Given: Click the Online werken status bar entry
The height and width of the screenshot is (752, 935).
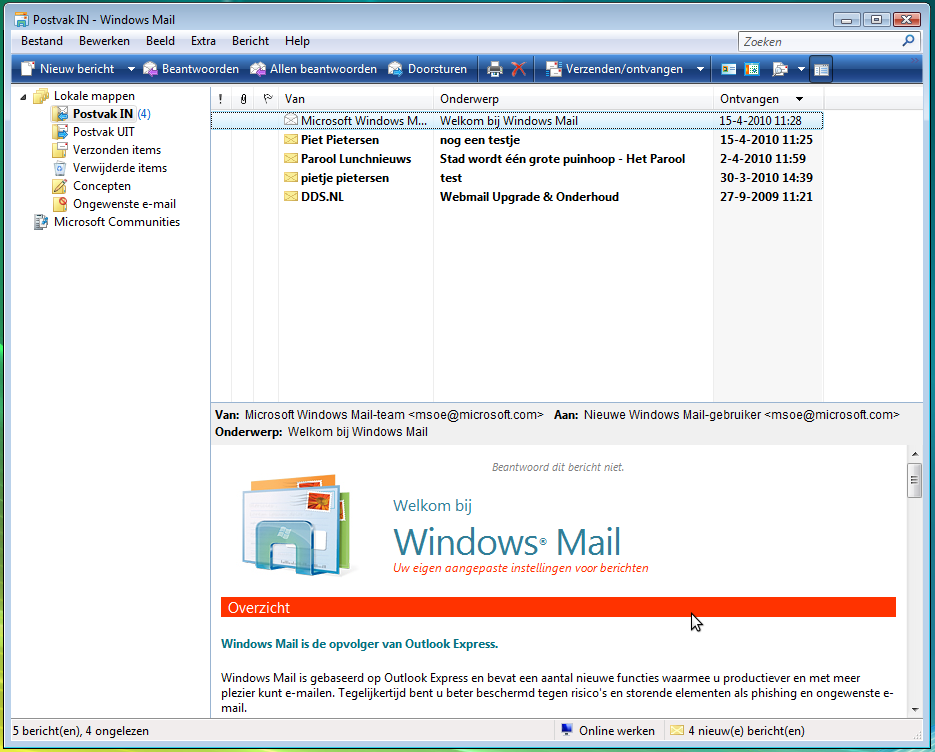Looking at the screenshot, I should [609, 731].
